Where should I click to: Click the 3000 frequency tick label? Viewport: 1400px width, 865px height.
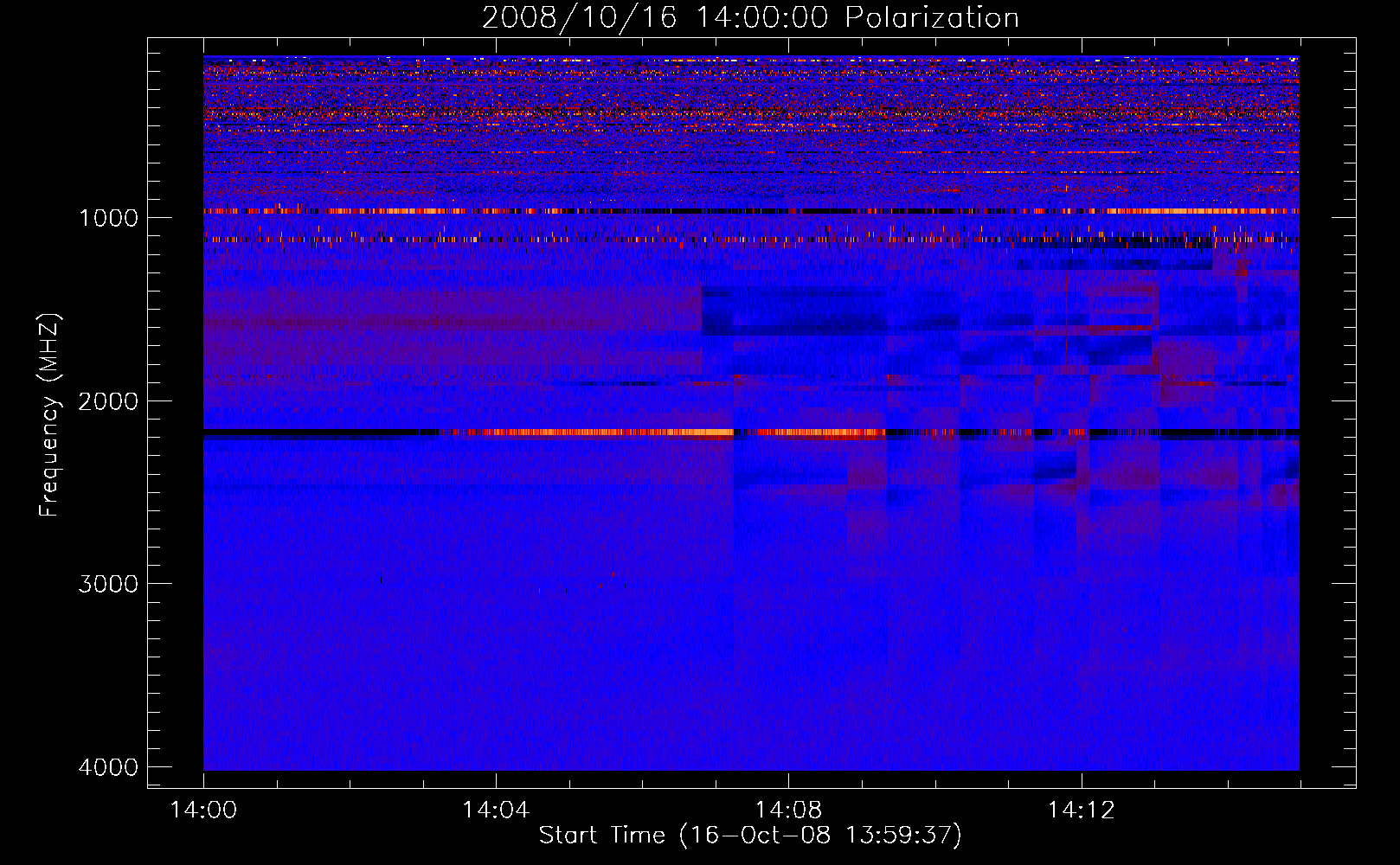108,584
